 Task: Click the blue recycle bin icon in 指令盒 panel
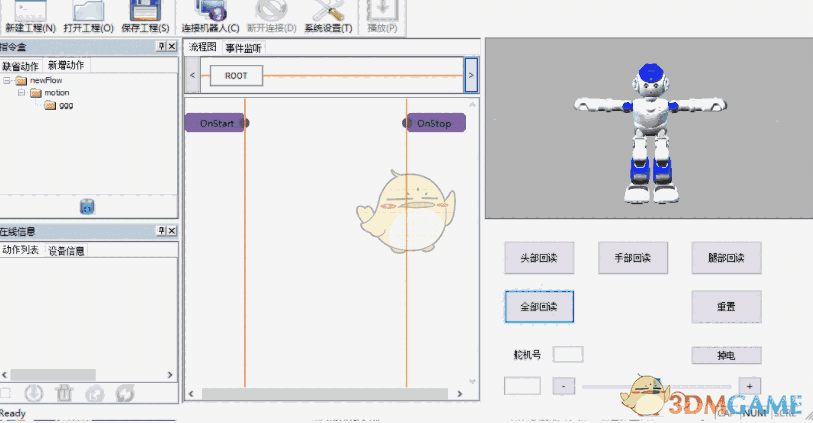pos(87,206)
